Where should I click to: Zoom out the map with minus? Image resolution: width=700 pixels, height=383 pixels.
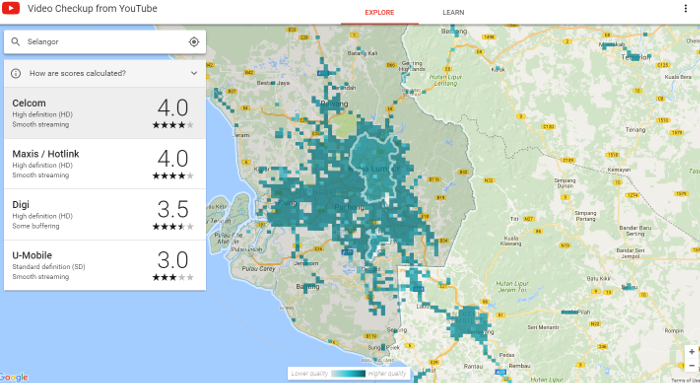(x=692, y=366)
